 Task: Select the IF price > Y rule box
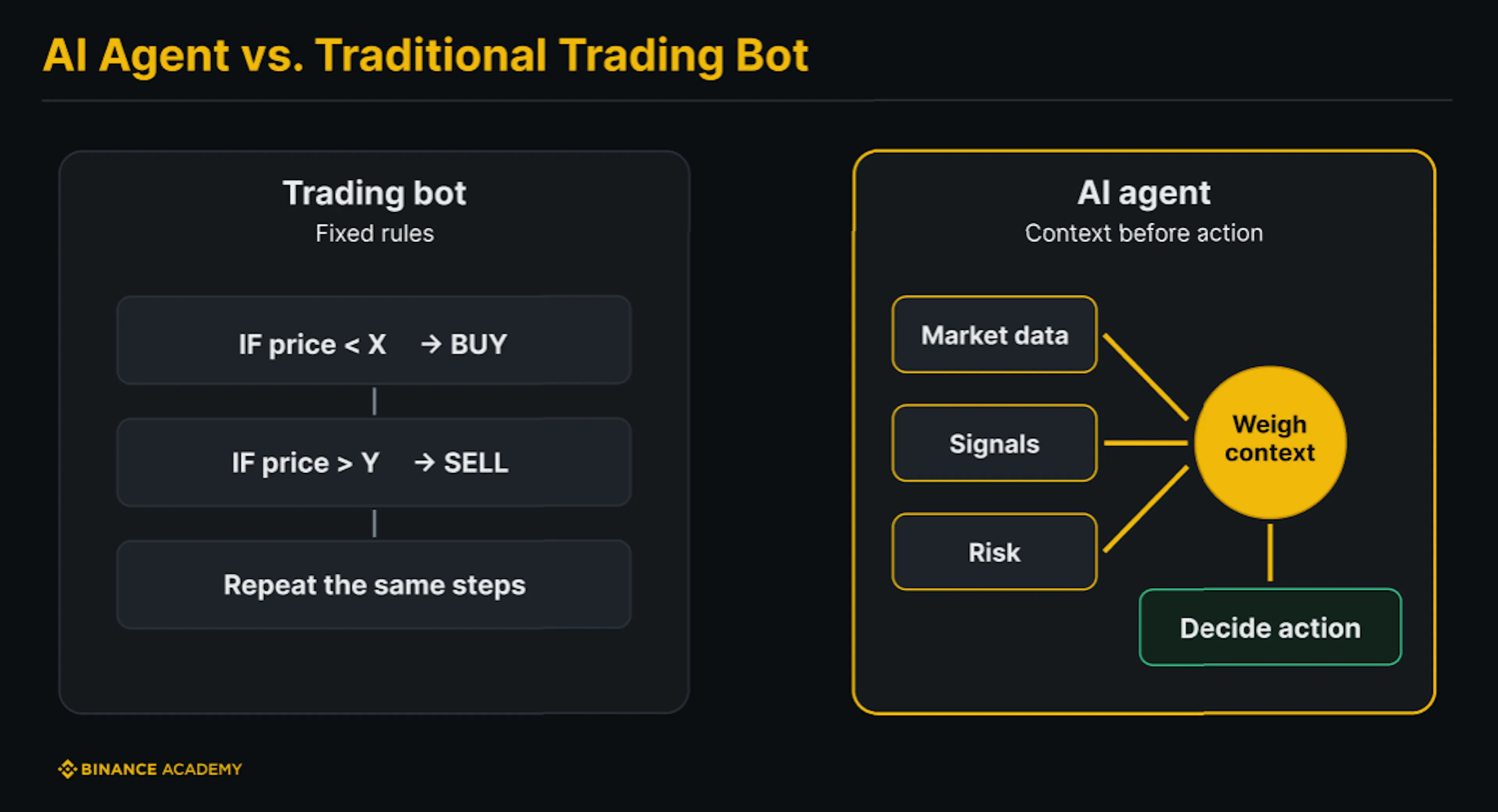tap(374, 462)
